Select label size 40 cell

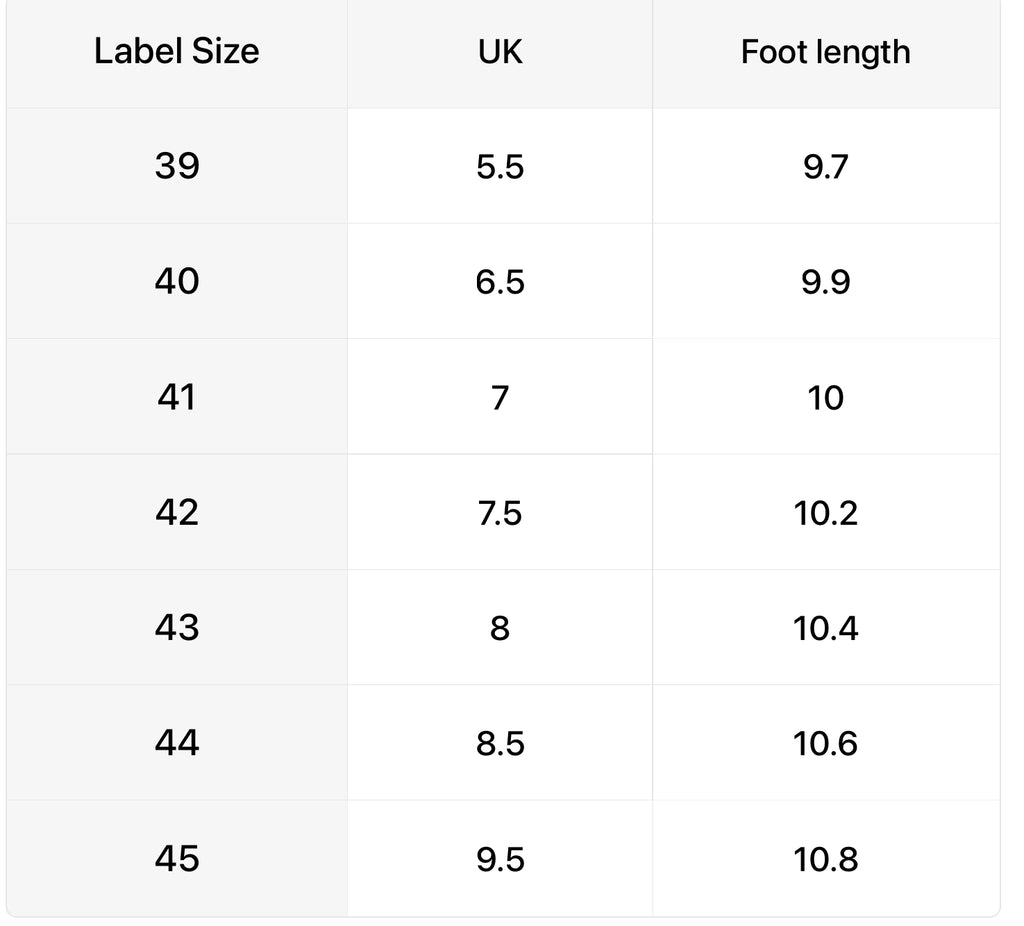coord(177,281)
